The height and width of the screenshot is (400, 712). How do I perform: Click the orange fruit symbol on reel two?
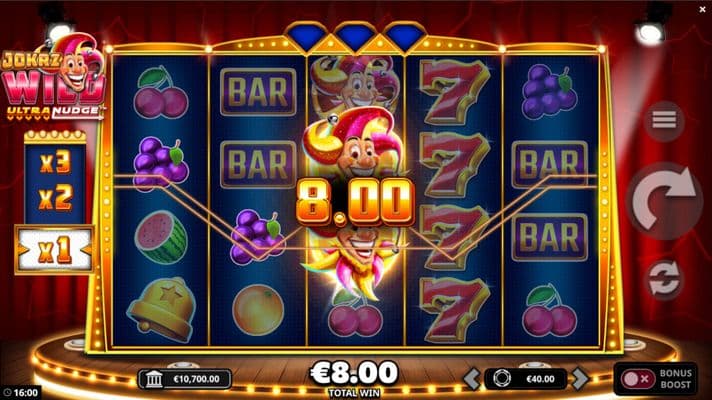click(258, 310)
